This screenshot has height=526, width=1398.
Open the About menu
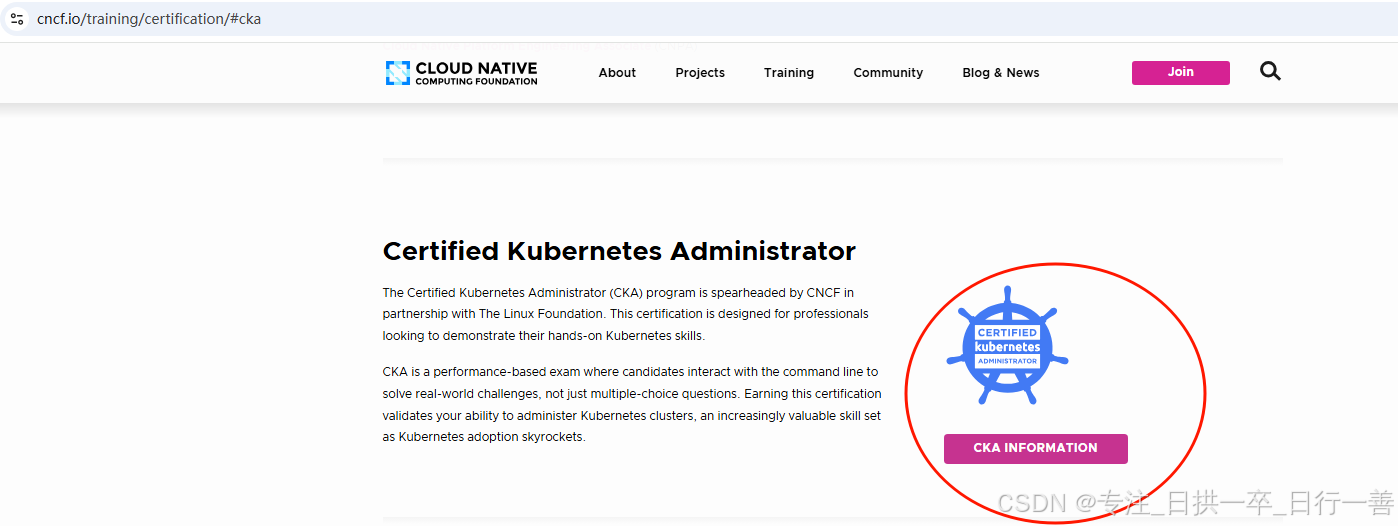tap(617, 73)
